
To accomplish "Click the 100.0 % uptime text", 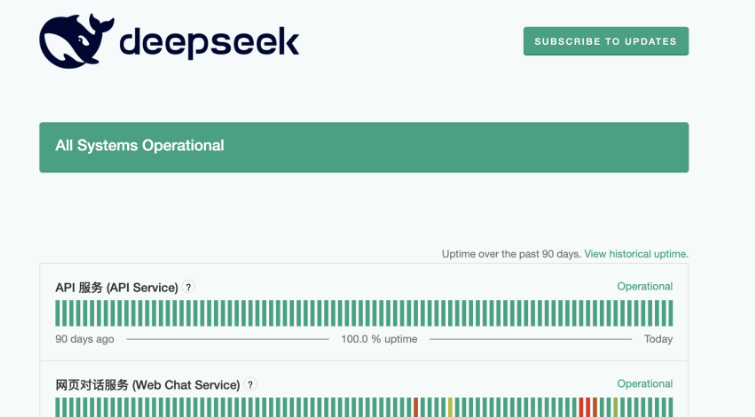I will [379, 339].
